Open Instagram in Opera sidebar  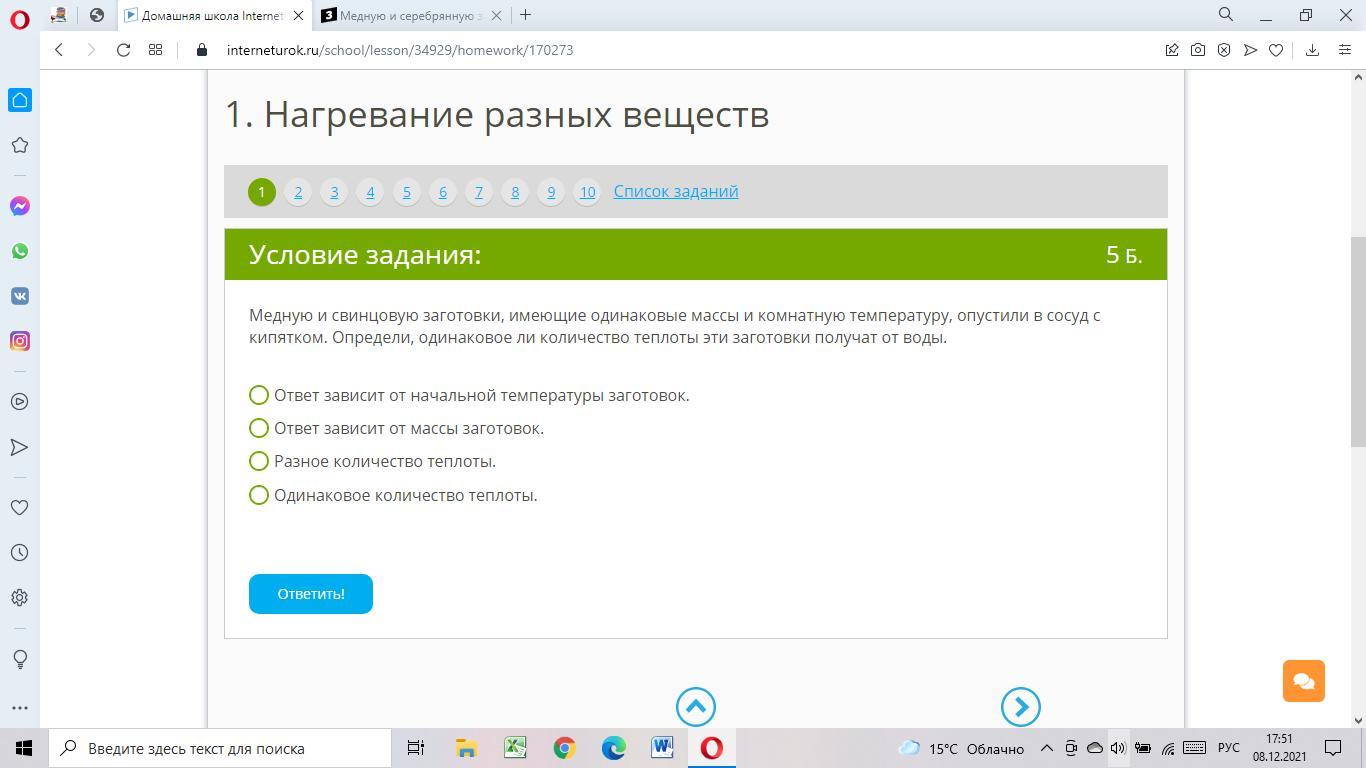coord(20,341)
